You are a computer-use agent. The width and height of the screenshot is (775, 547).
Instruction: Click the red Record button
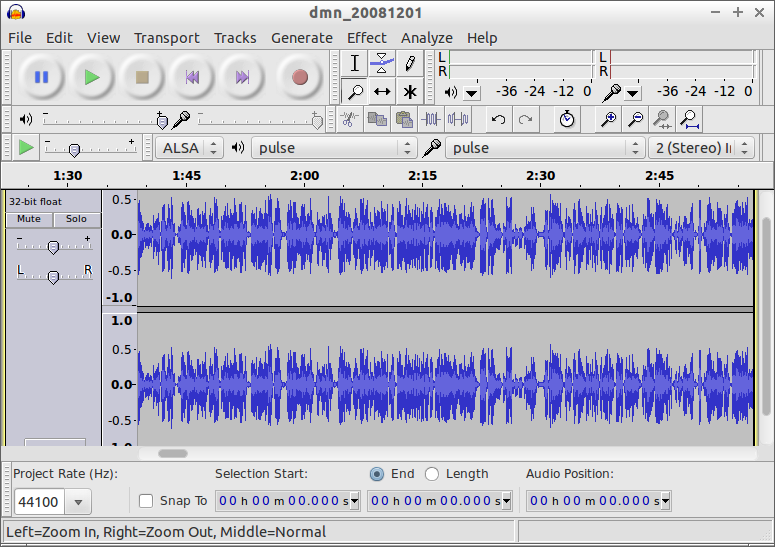[299, 77]
